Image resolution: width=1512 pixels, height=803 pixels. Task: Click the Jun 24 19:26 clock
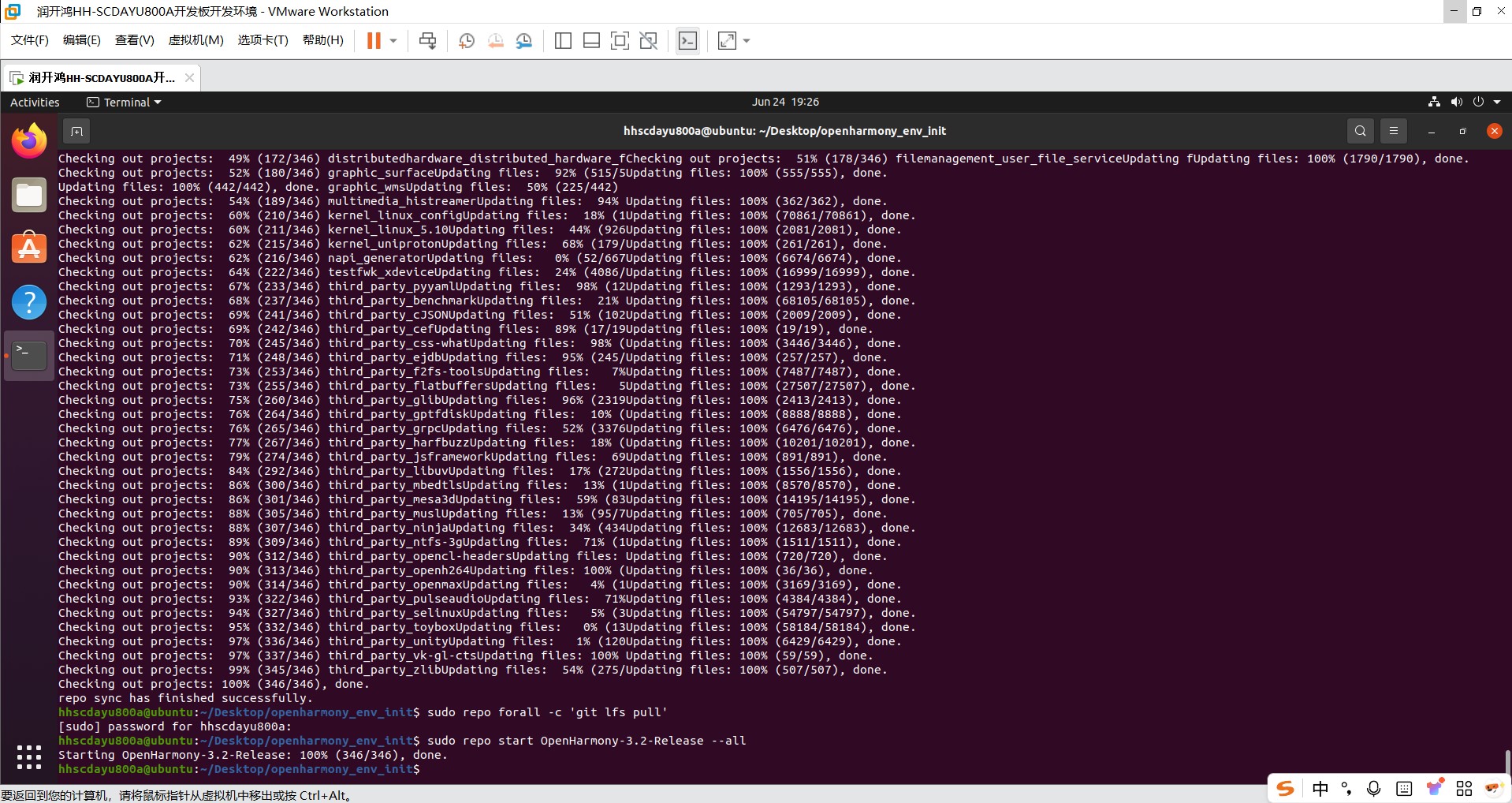tap(785, 102)
